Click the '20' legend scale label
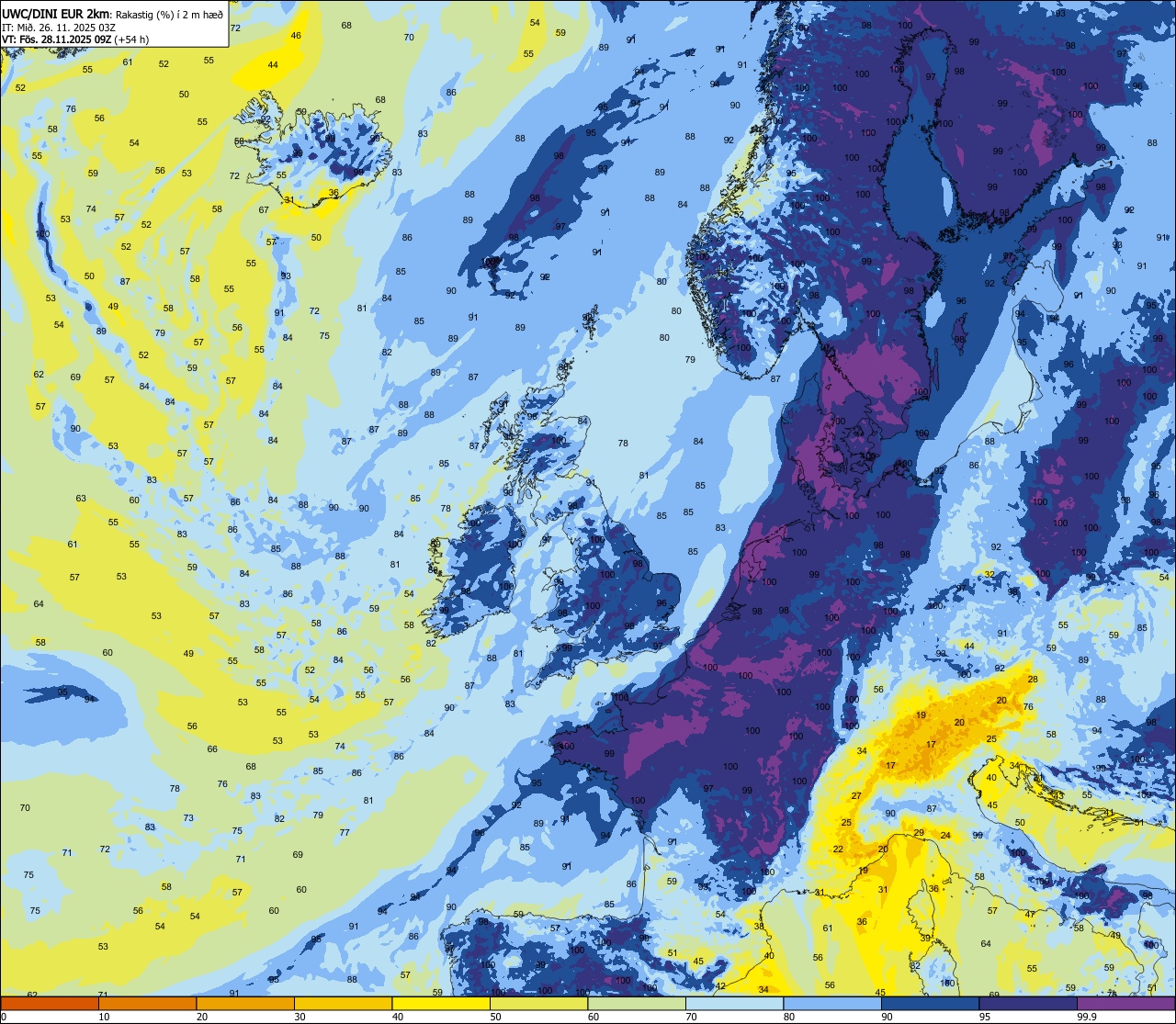Viewport: 1176px width, 1024px height. click(202, 1017)
